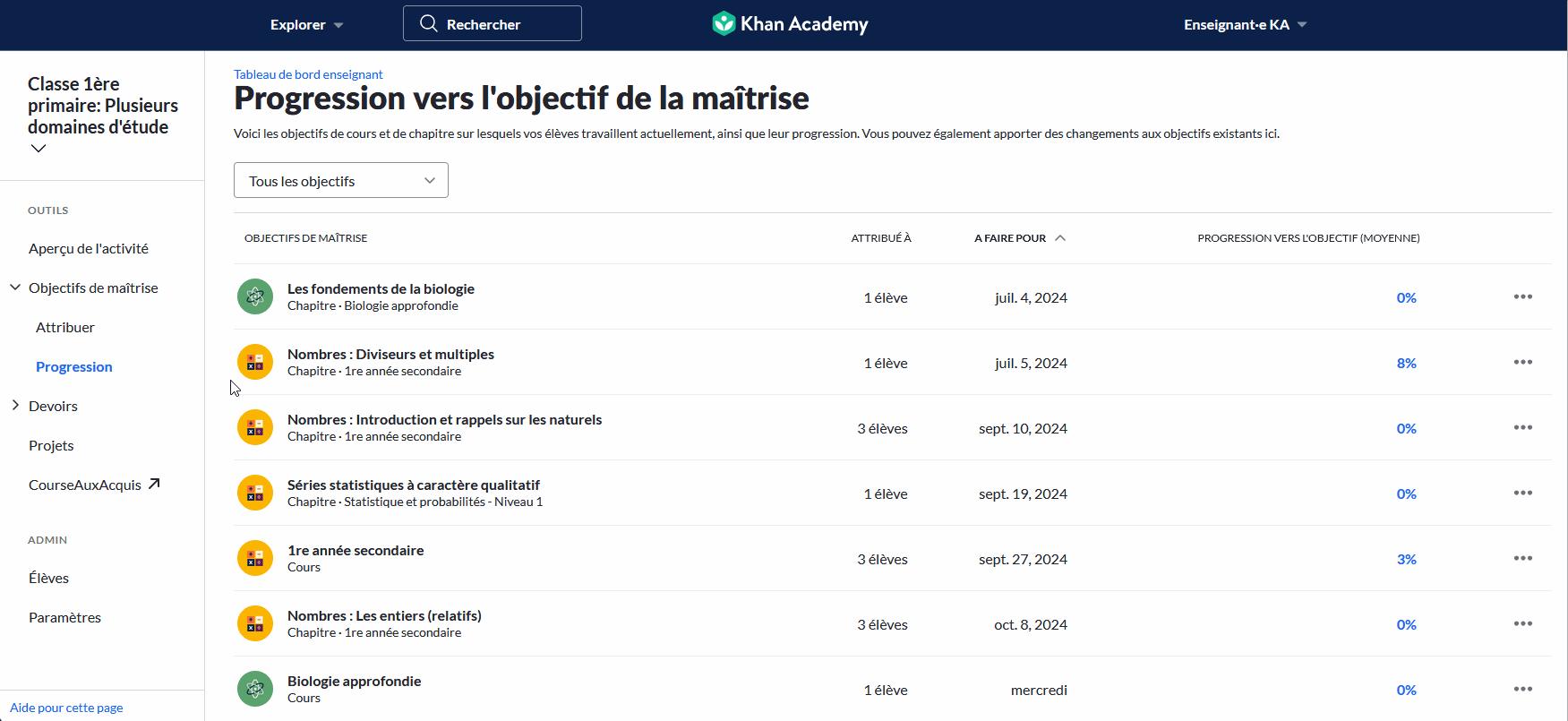Open Élèves in the admin section

click(48, 578)
